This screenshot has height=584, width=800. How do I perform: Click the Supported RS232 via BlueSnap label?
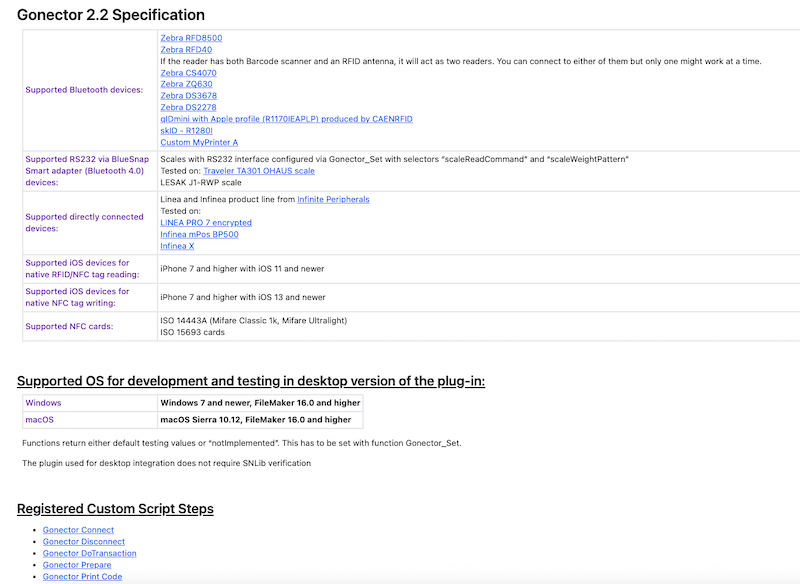[87, 171]
